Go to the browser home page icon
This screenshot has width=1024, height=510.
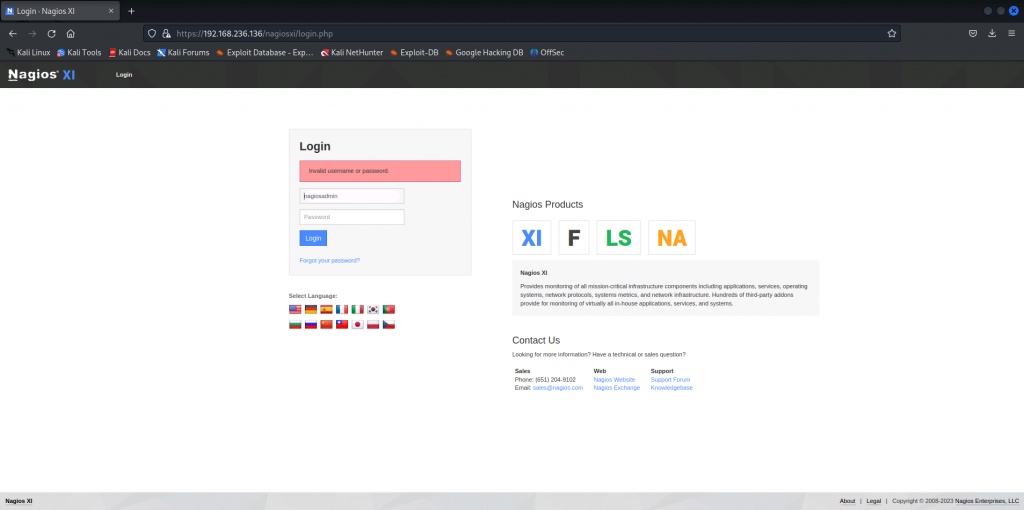tap(71, 33)
